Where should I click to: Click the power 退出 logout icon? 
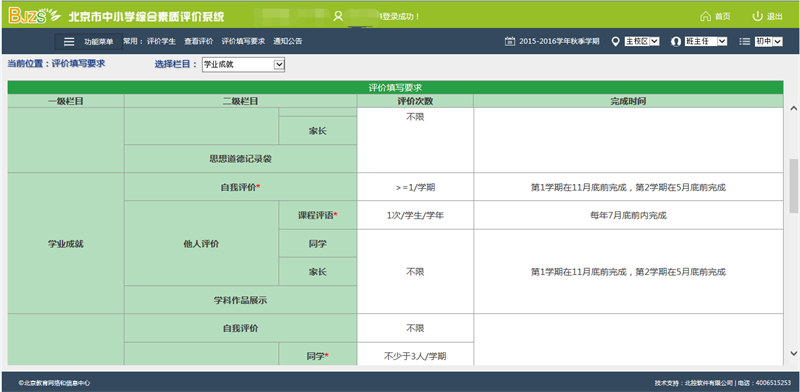[x=757, y=16]
